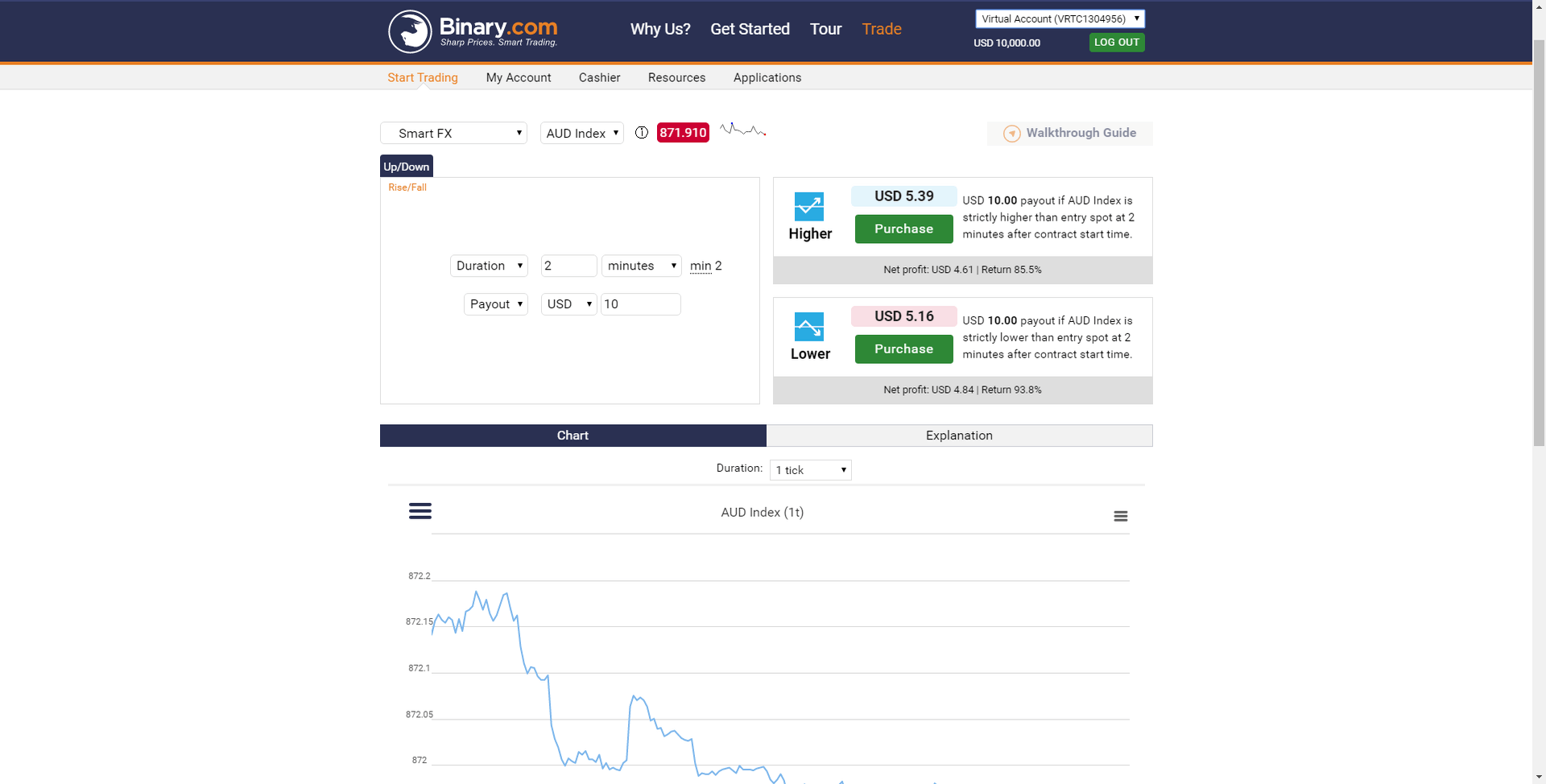The image size is (1546, 784).
Task: Open the Applications tab
Action: click(767, 77)
